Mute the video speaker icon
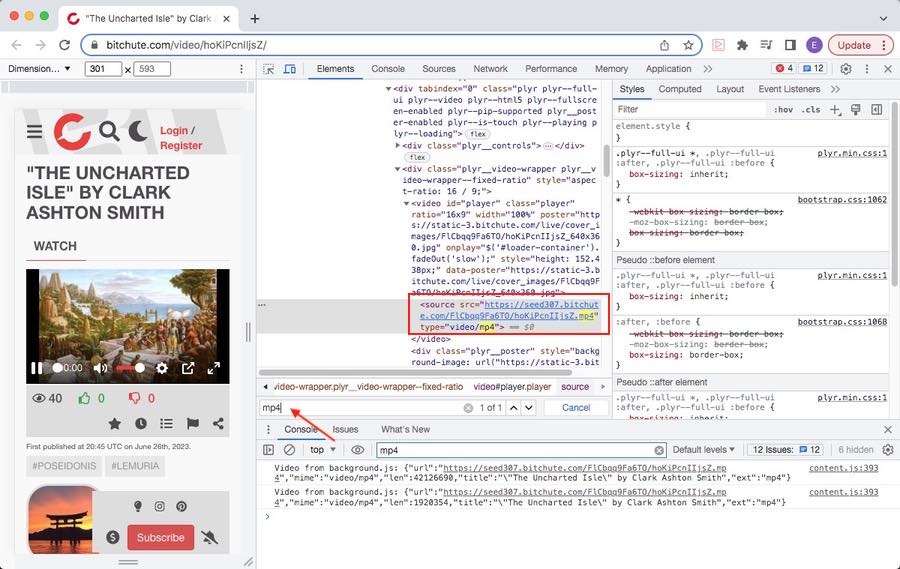900x569 pixels. (100, 368)
